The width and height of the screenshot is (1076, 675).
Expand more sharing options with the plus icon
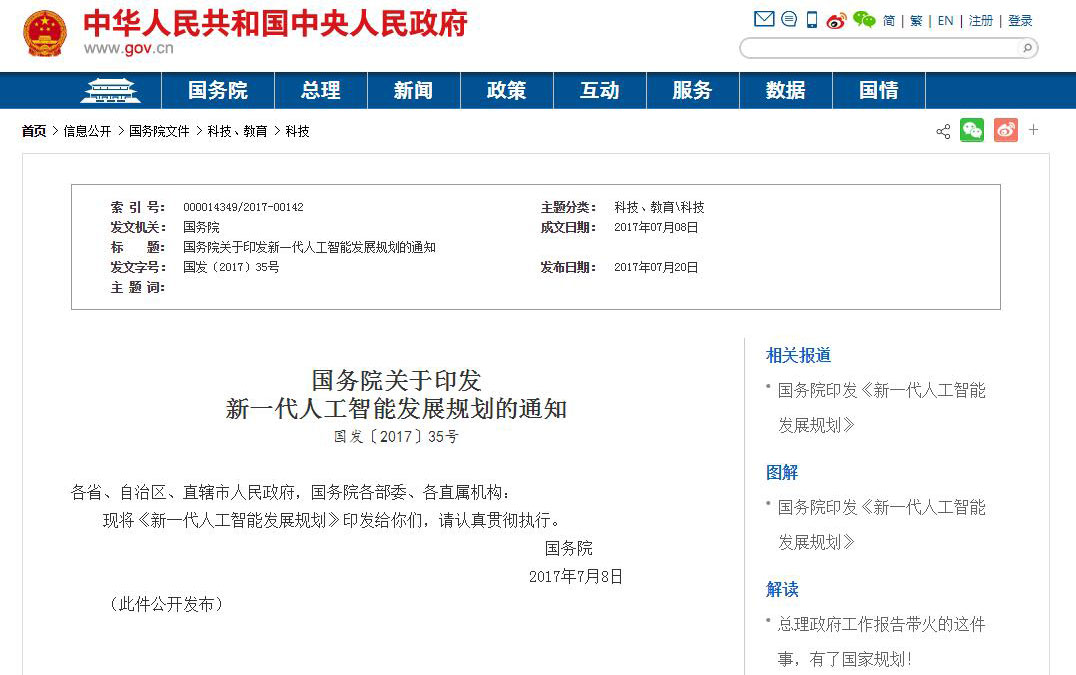[x=1033, y=130]
